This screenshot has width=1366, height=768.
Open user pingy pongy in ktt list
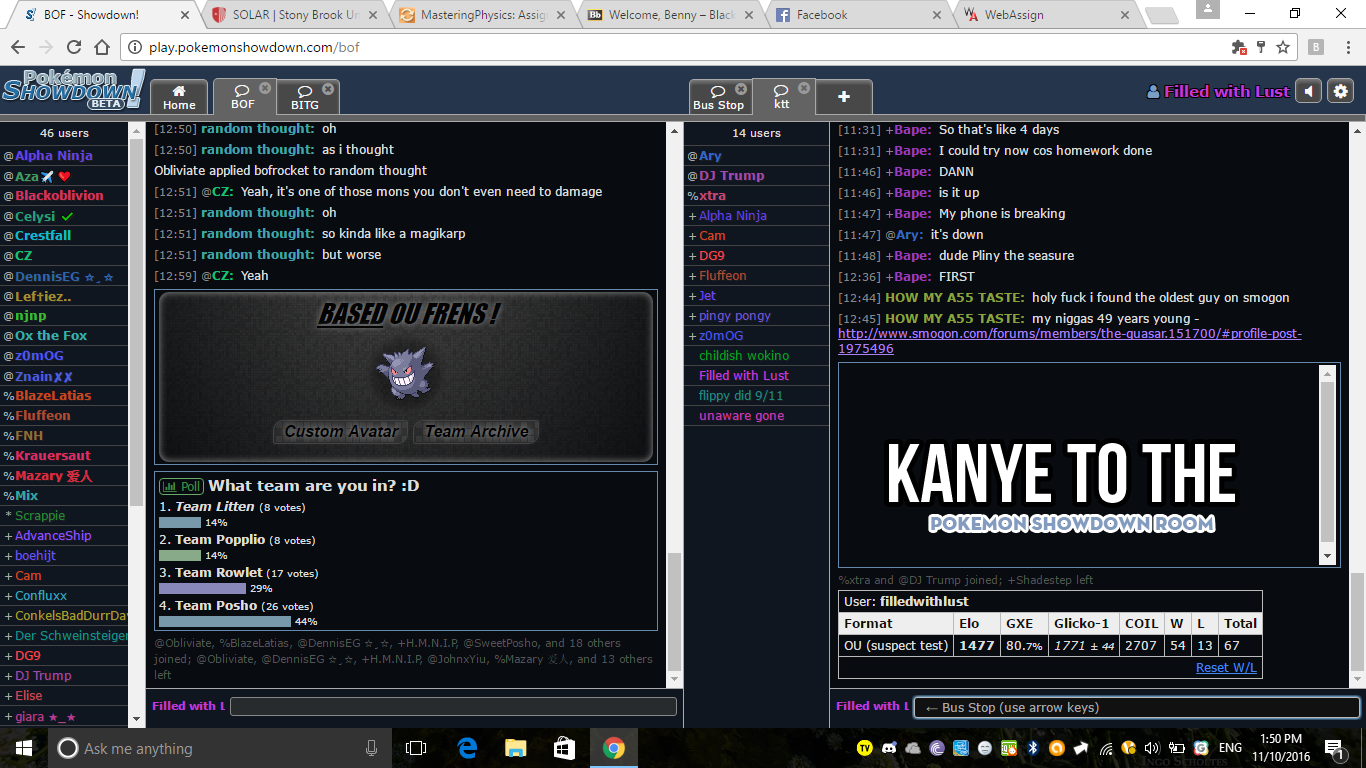756,316
